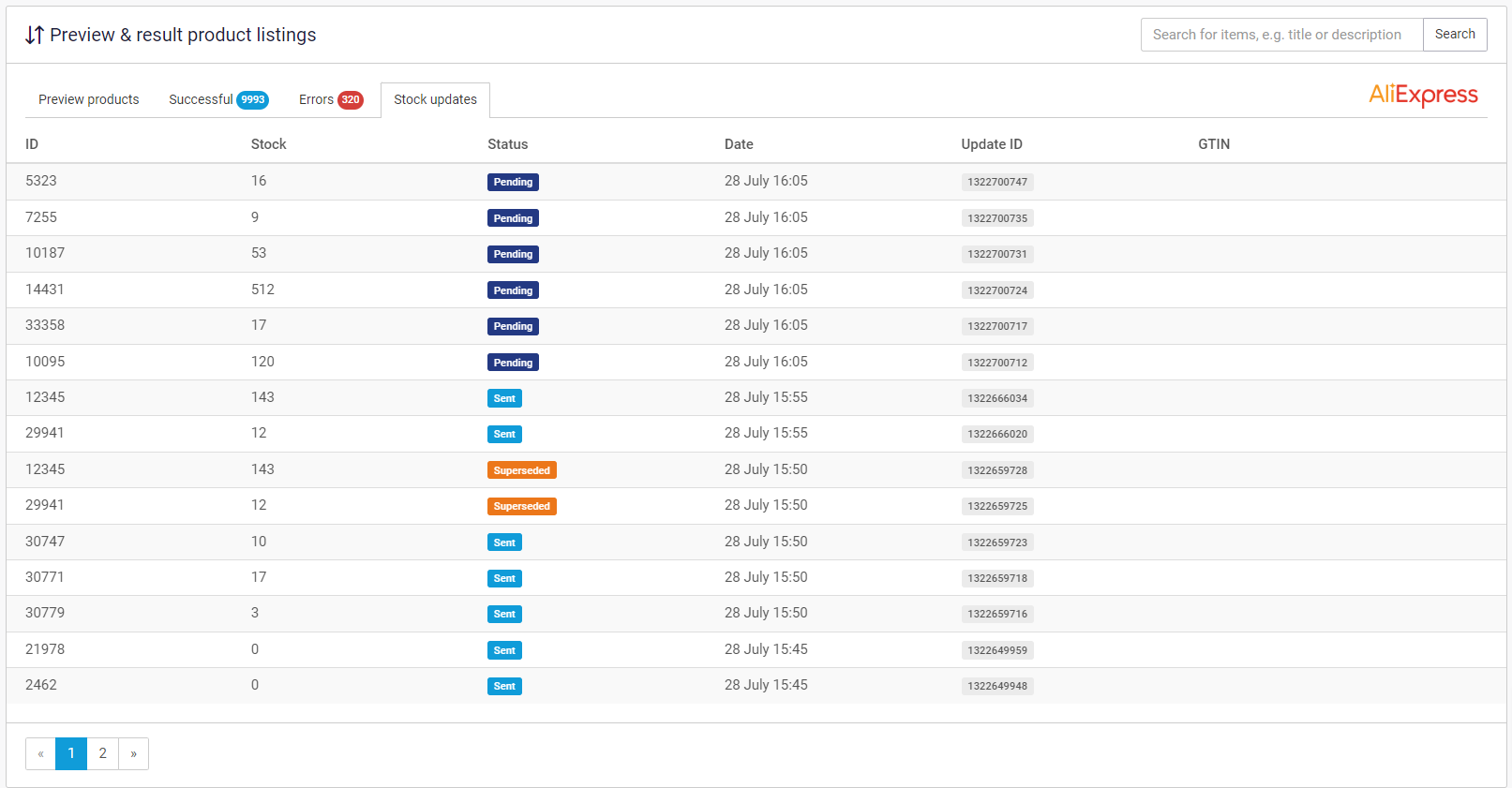Click ID cell 2462
Screen dimensions: 1512x788
coord(41,685)
